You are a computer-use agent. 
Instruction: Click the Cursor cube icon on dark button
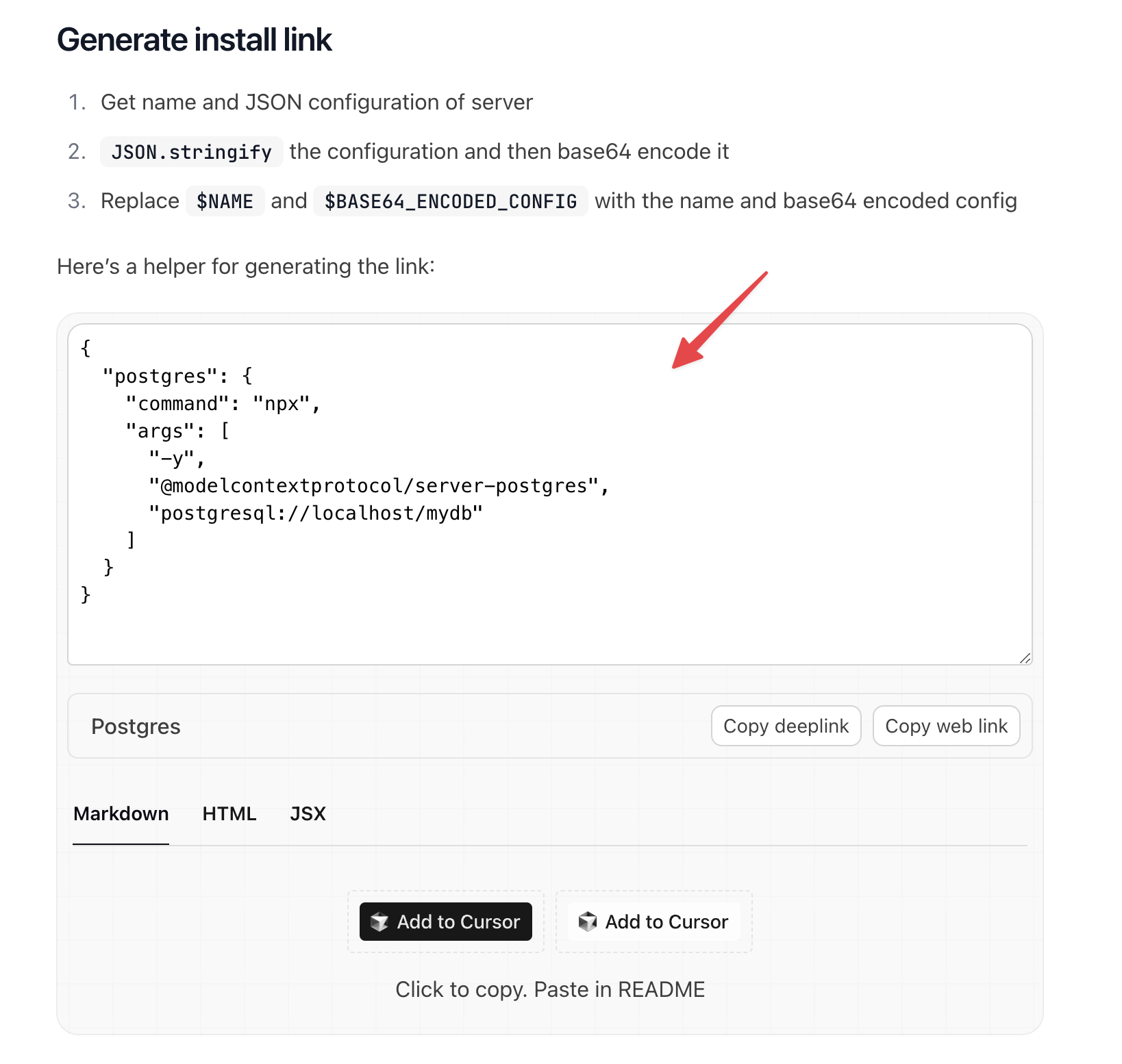pyautogui.click(x=379, y=922)
